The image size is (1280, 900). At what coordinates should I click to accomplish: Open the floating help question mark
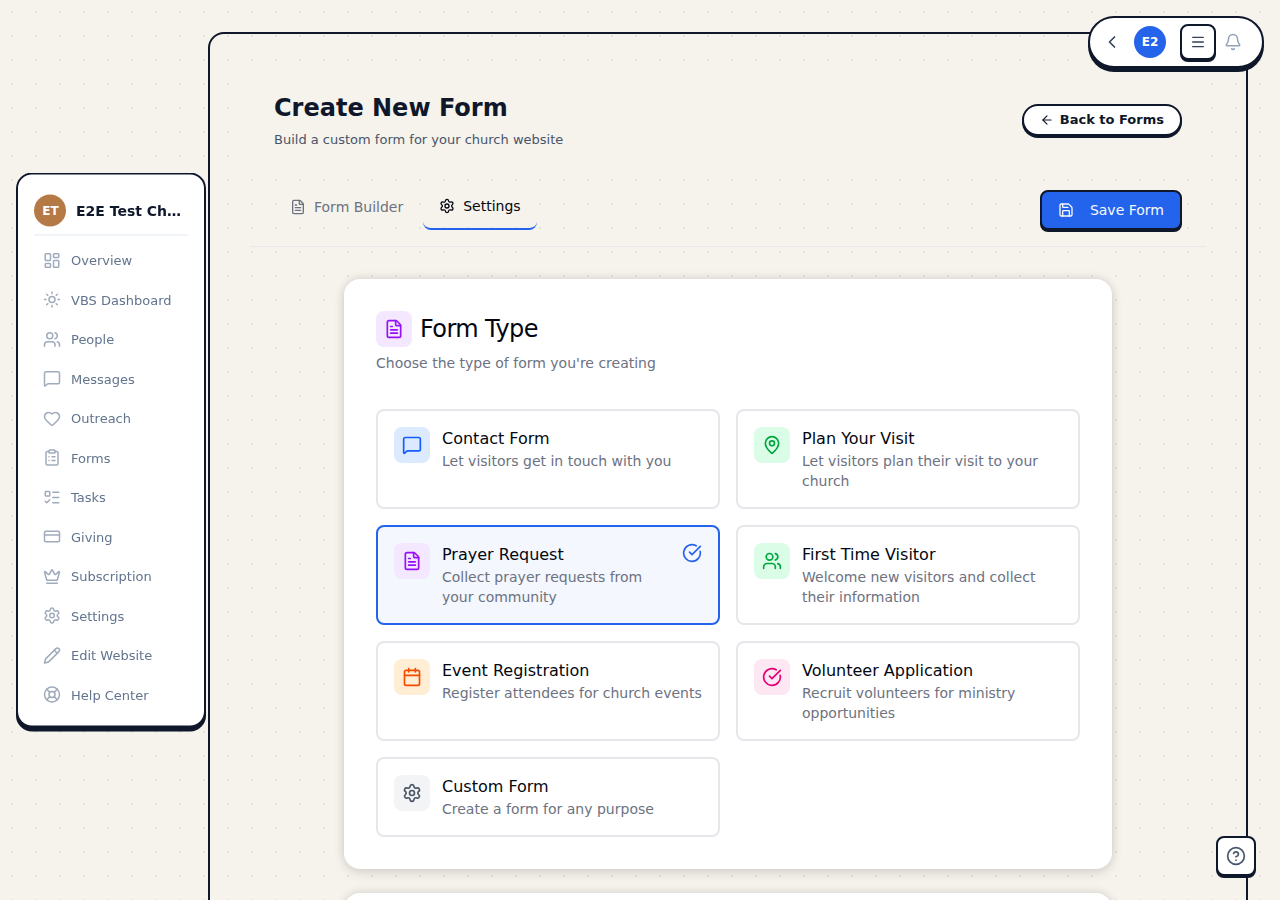coord(1235,856)
